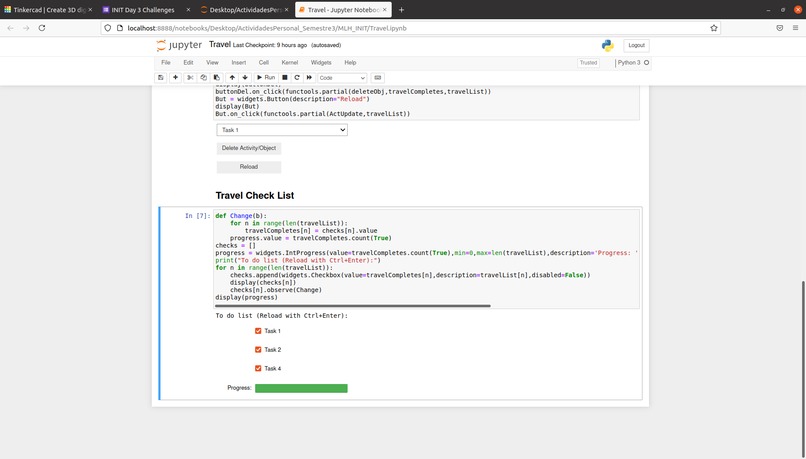Toggle the Task 4 checkbox
Image resolution: width=806 pixels, height=459 pixels.
[x=258, y=368]
